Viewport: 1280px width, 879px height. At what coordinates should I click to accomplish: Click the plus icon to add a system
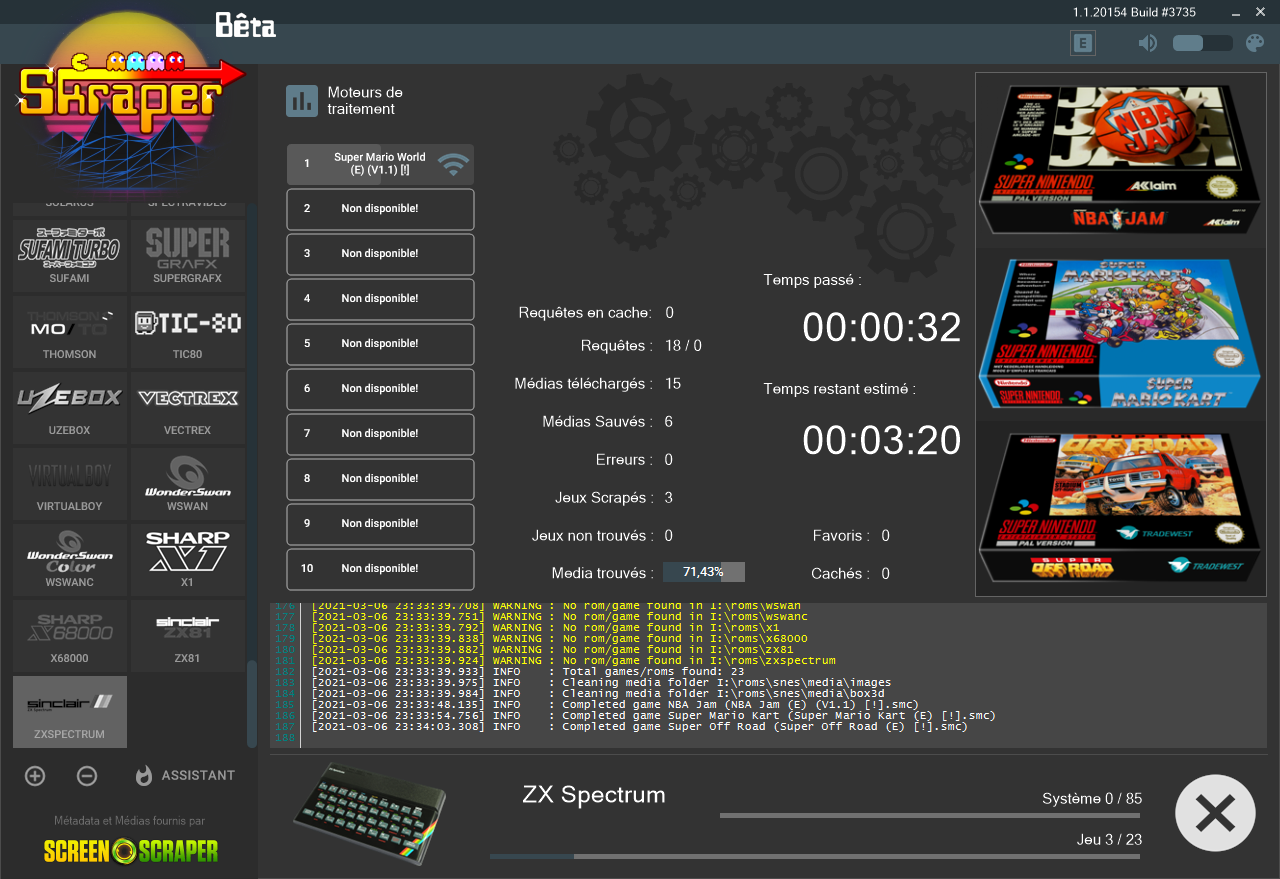pyautogui.click(x=35, y=776)
